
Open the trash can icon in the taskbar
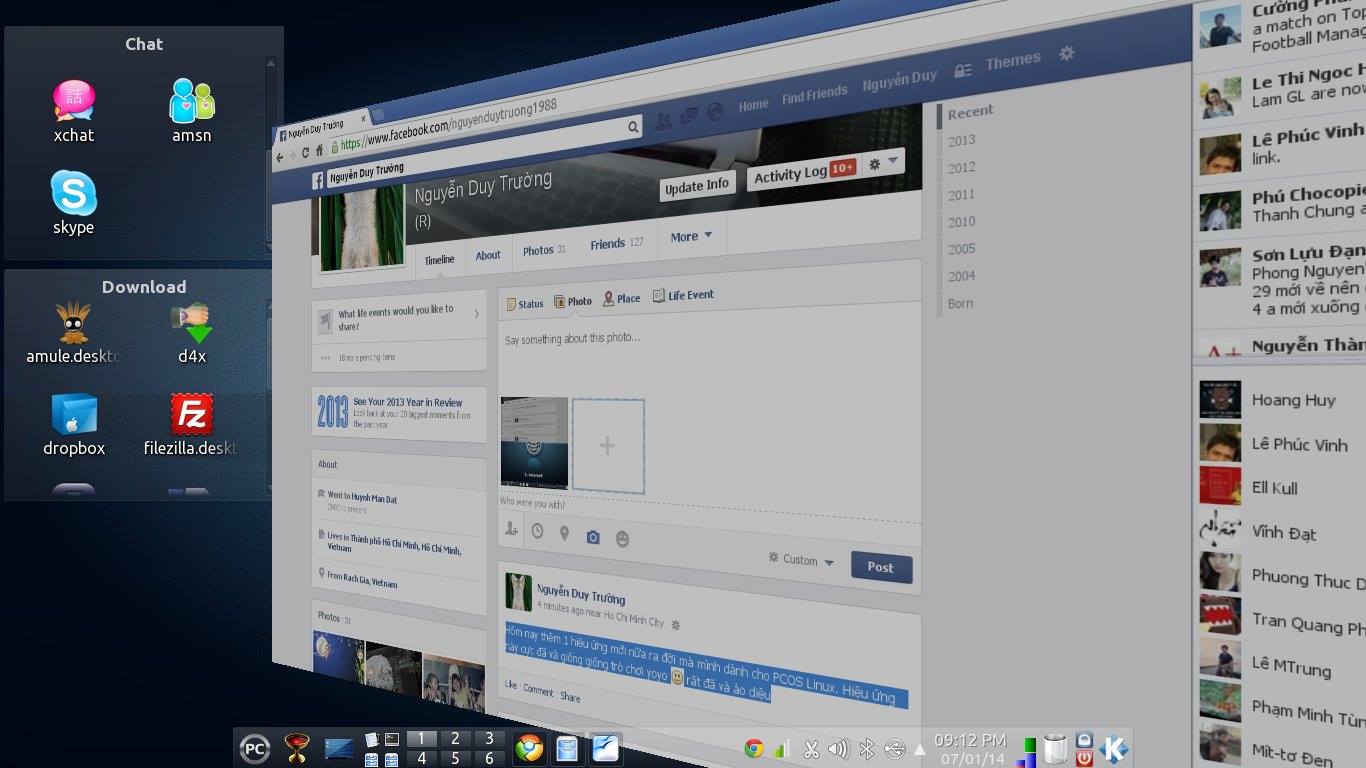point(1054,748)
